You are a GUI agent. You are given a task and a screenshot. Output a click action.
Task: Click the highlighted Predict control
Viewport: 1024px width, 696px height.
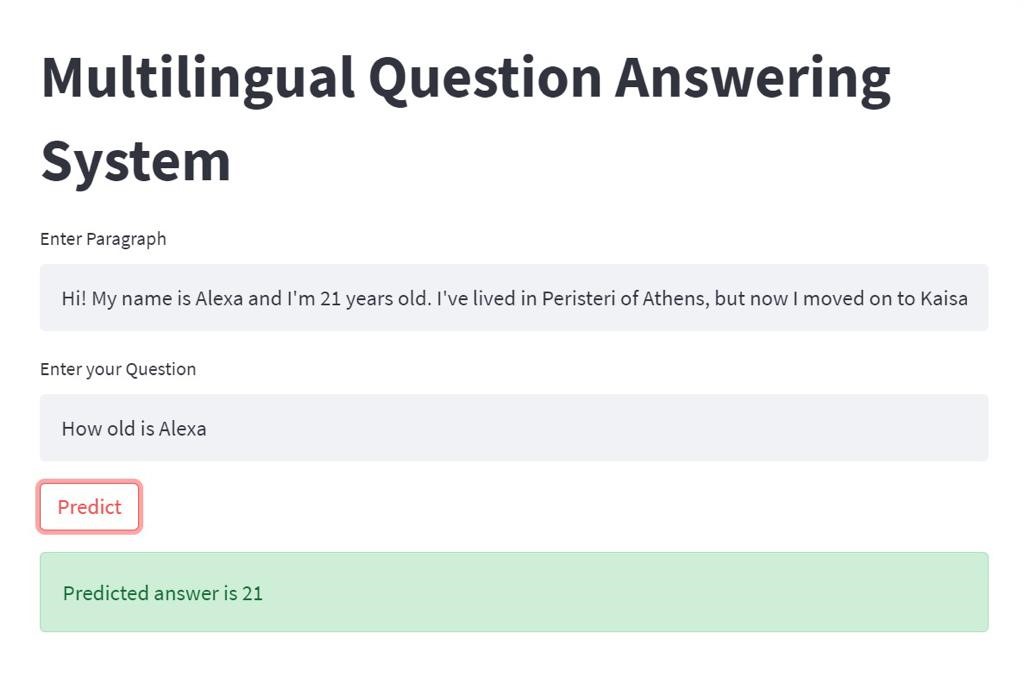88,506
